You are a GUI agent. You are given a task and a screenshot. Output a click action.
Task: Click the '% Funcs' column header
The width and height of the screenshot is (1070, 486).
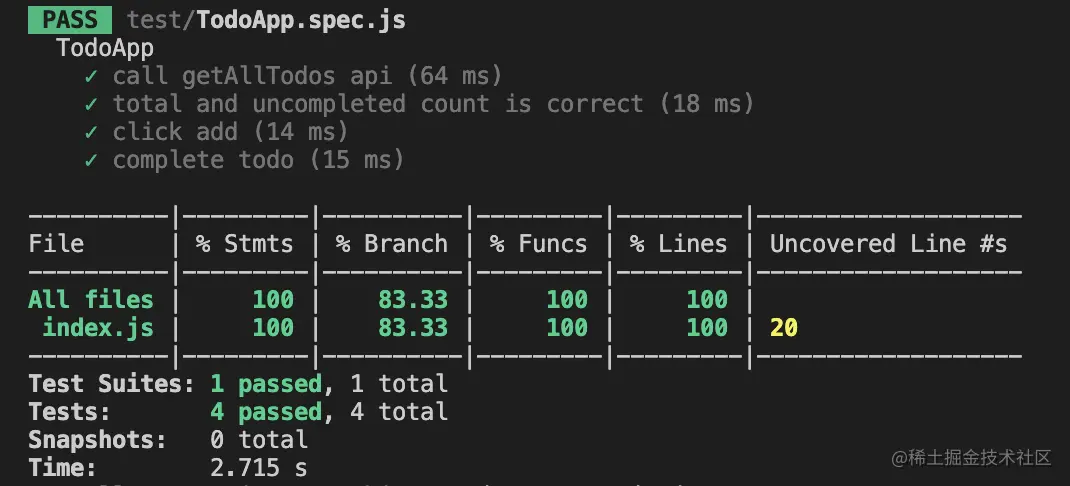pos(538,244)
